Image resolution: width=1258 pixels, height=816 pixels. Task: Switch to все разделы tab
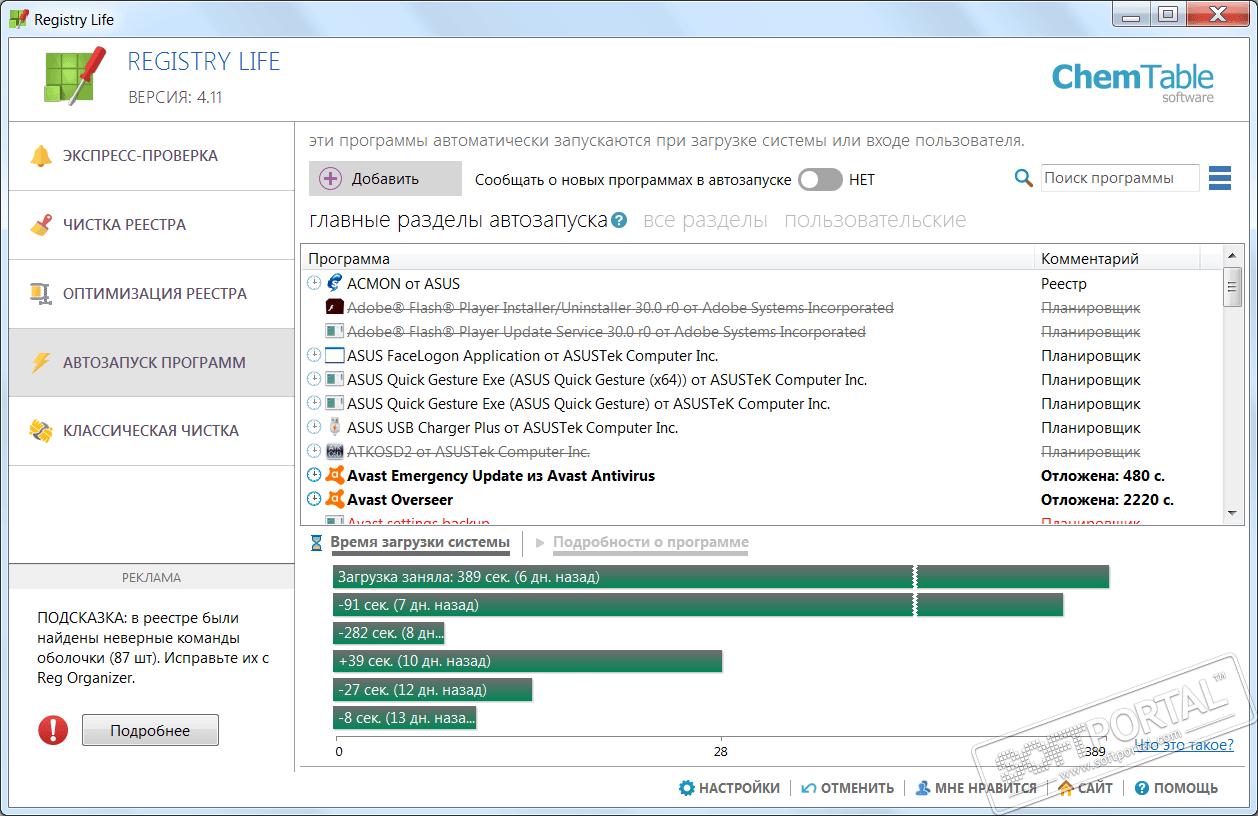(705, 220)
